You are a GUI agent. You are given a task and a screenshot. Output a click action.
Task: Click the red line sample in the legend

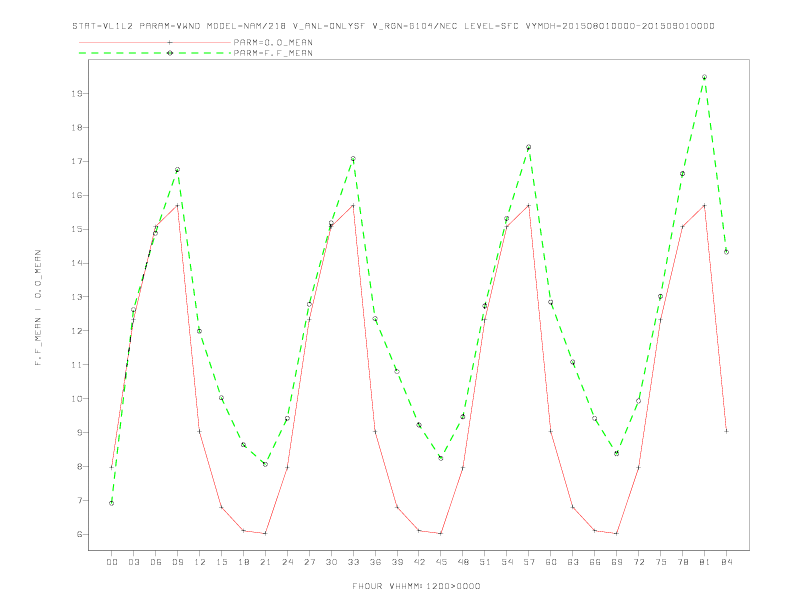(155, 42)
